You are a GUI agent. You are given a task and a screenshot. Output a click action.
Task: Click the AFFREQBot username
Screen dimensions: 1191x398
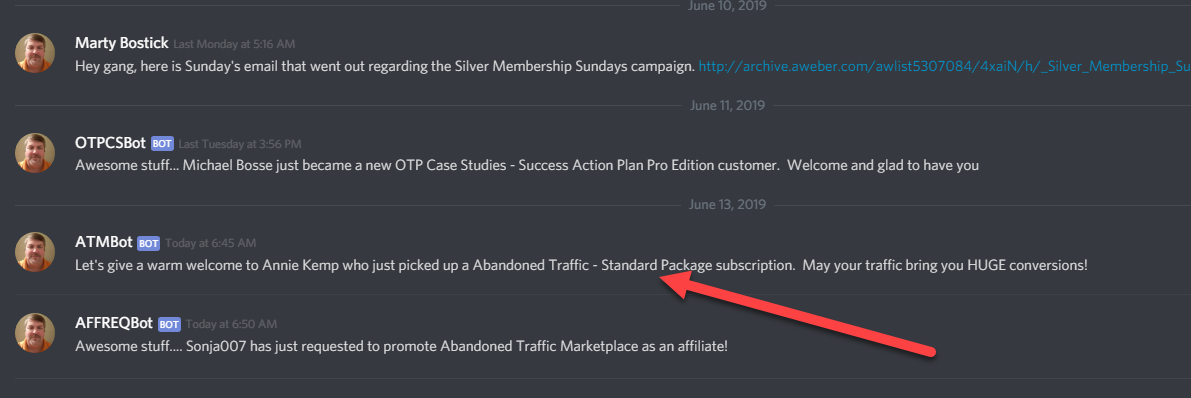[x=114, y=324]
